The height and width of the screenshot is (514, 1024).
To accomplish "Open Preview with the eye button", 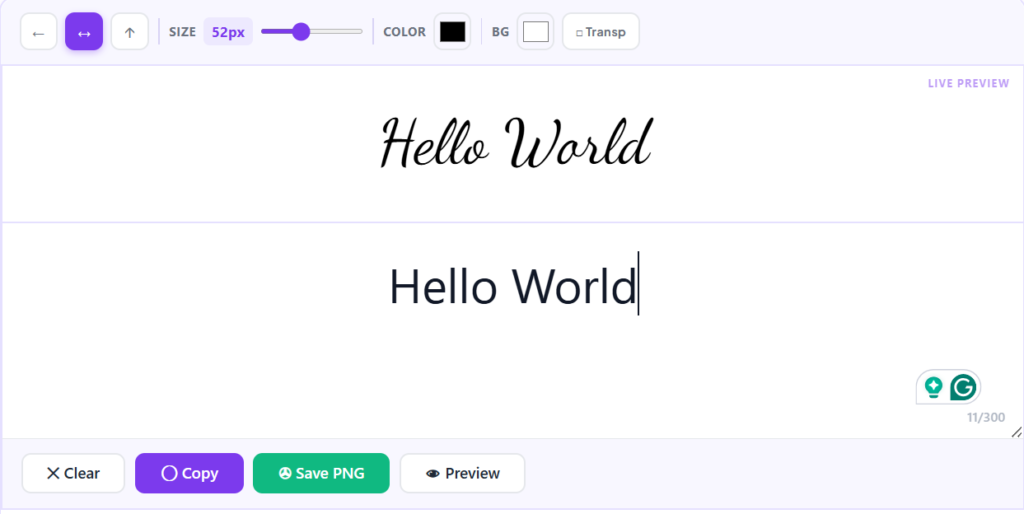I will [x=462, y=473].
